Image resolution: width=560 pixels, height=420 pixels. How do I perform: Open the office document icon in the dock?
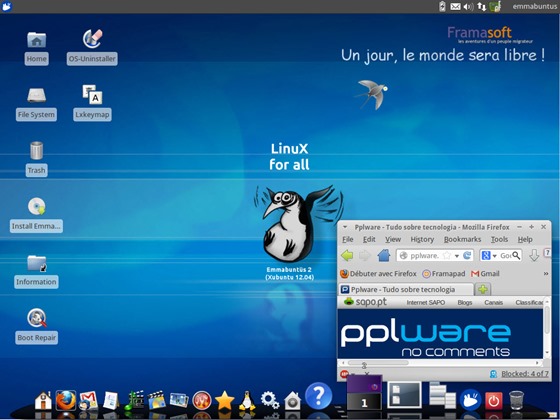point(111,401)
